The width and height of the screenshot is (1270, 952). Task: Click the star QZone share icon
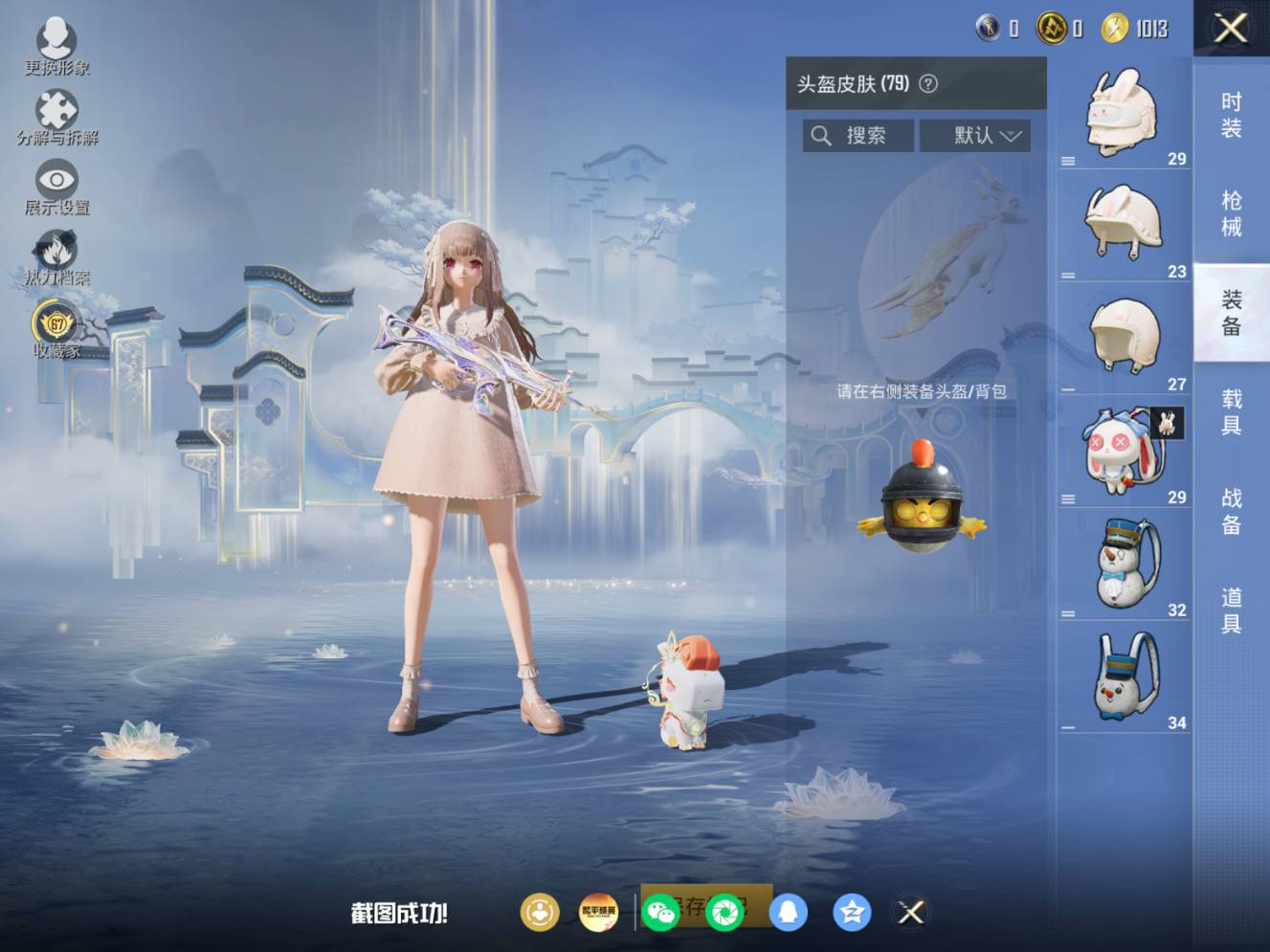click(851, 913)
